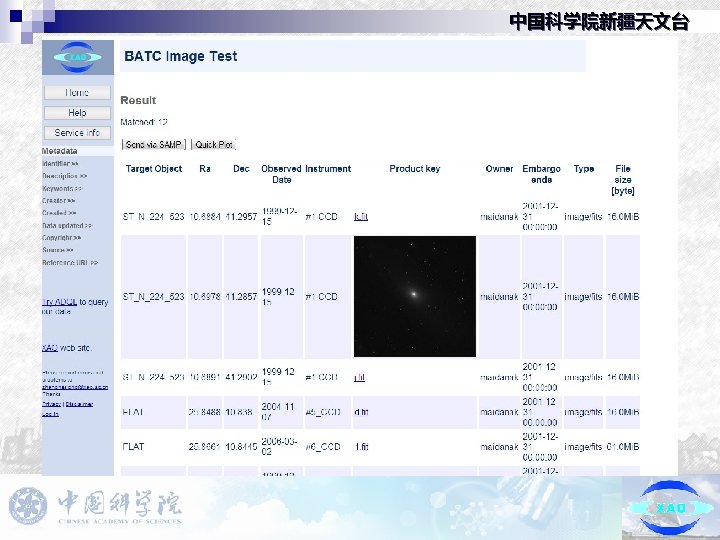
Task: Click 1.fit product key in #6_CCD row
Action: click(361, 446)
